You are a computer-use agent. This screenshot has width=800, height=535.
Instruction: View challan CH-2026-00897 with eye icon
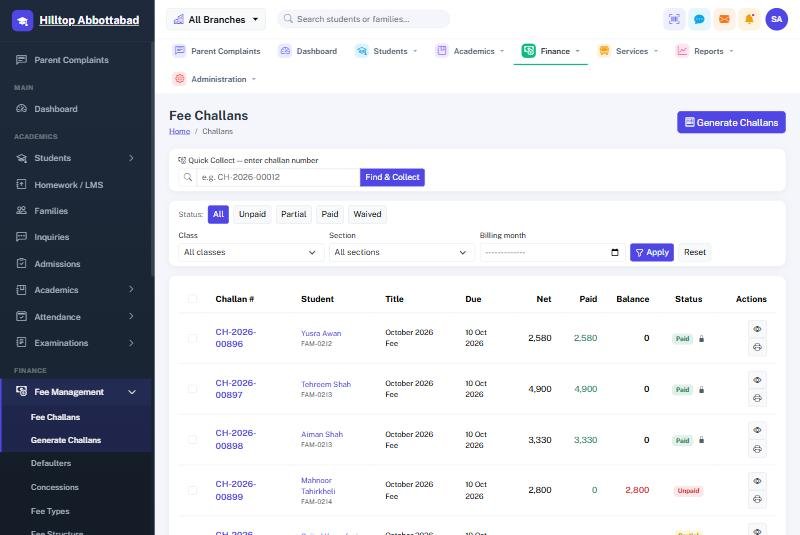point(757,380)
